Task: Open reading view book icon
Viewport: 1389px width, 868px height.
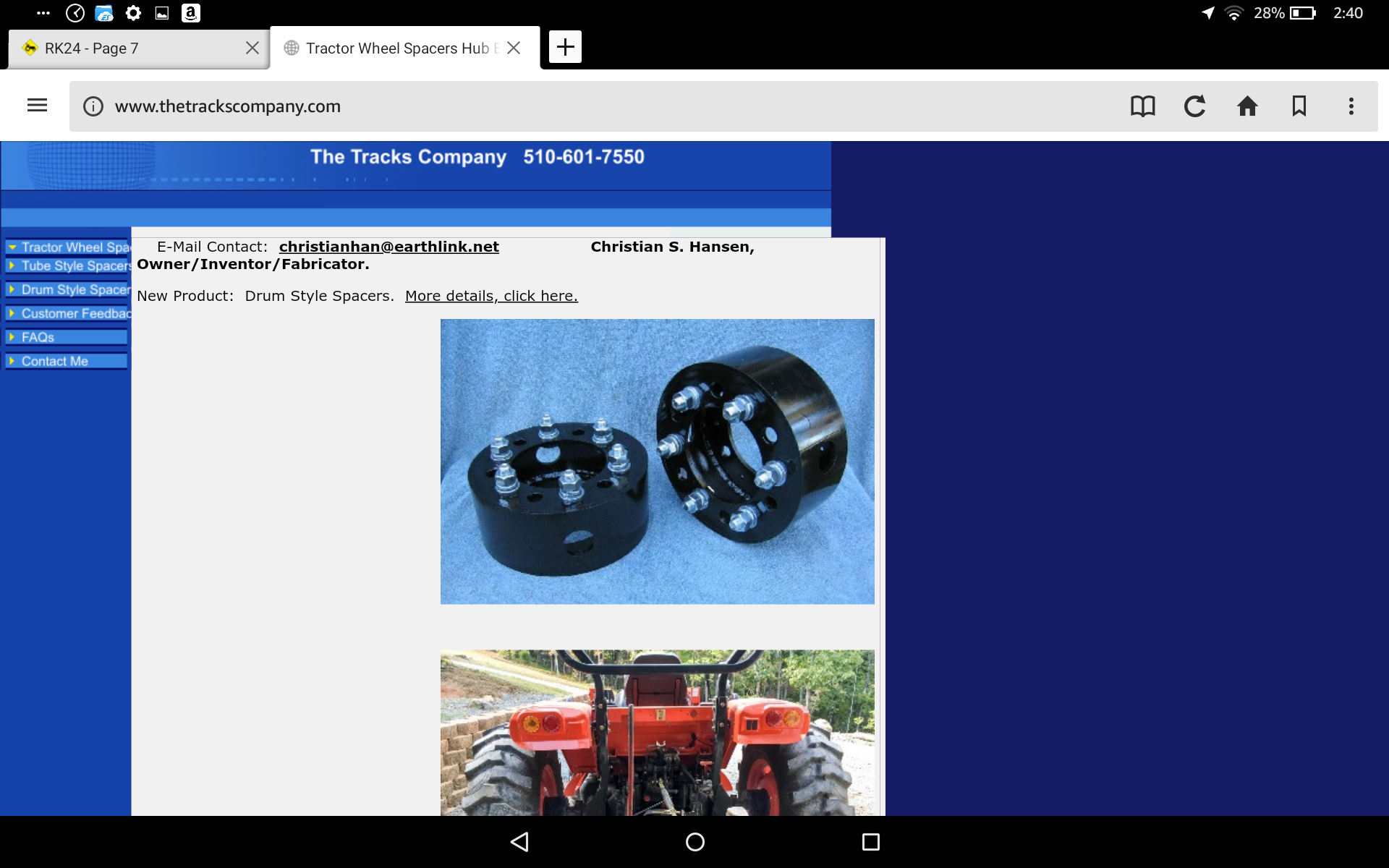Action: tap(1142, 106)
